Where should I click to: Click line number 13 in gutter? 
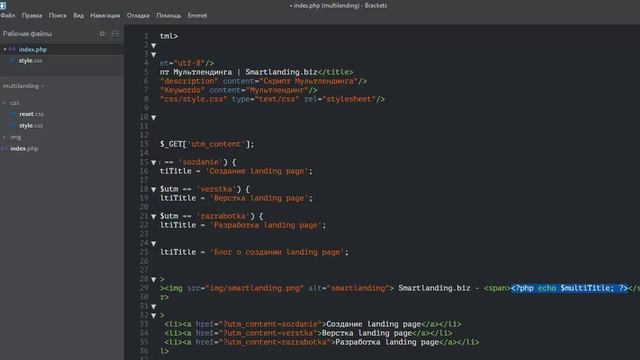pos(144,144)
